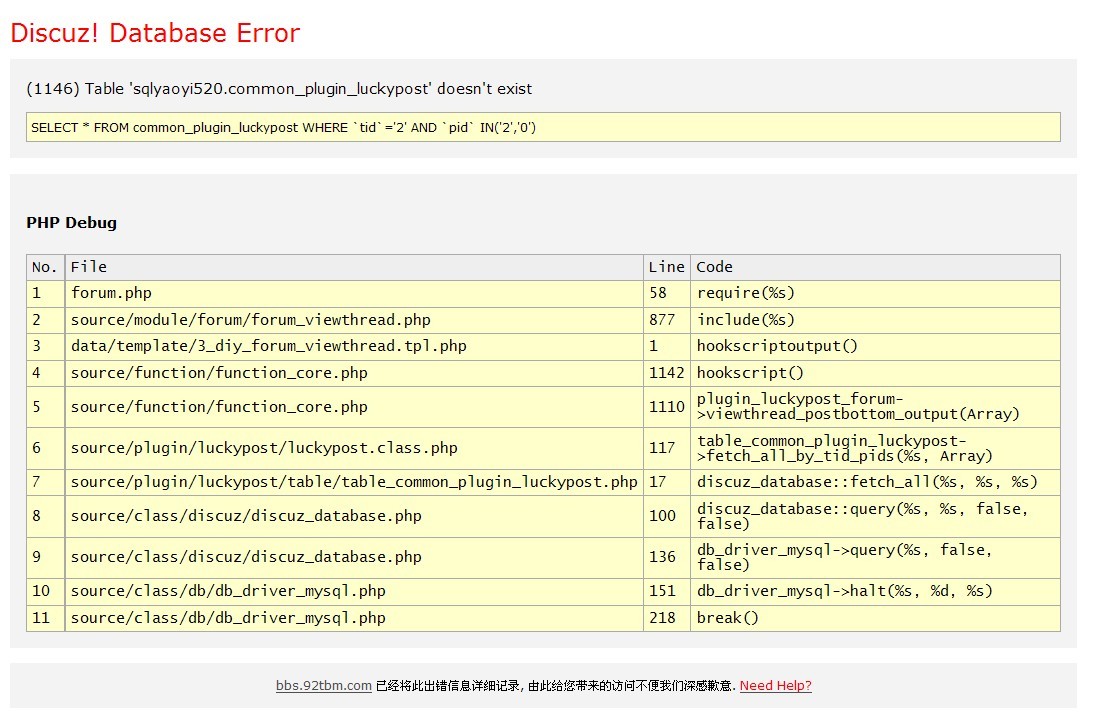Click data/template/3_diy_forum_viewthread.tpl.php cell
1101x716 pixels.
tap(354, 347)
